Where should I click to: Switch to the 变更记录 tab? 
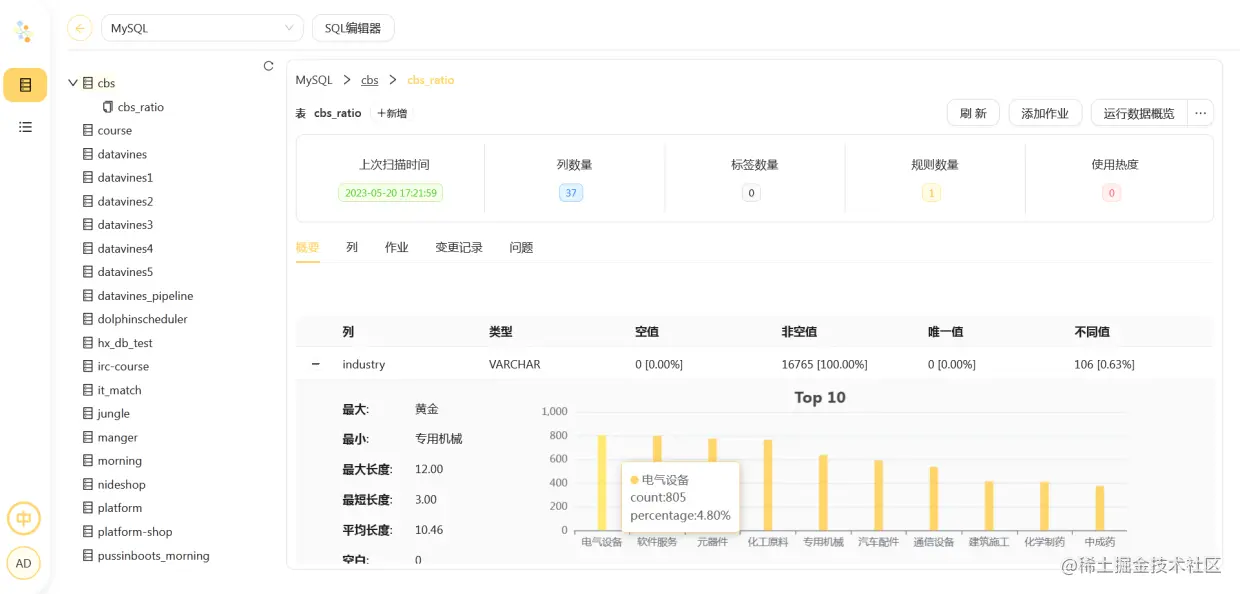coord(459,247)
